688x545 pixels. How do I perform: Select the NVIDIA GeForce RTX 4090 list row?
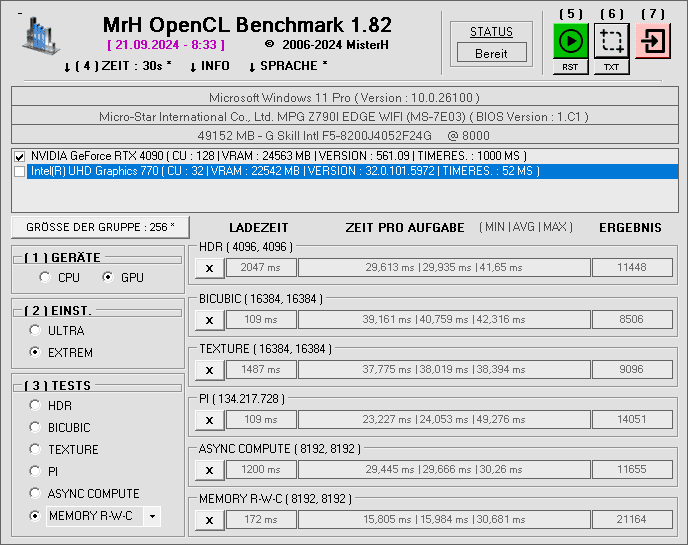[x=352, y=156]
